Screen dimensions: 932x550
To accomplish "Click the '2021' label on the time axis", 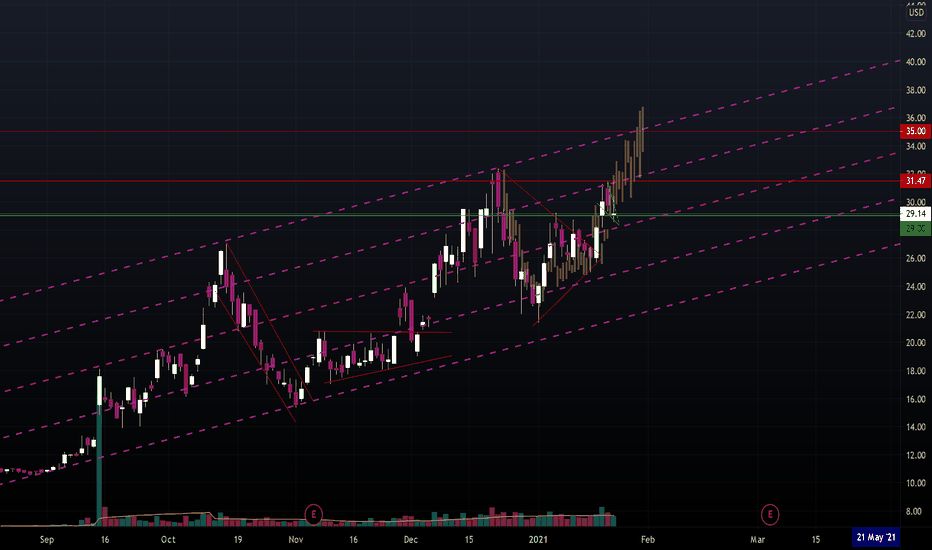I will (x=538, y=540).
